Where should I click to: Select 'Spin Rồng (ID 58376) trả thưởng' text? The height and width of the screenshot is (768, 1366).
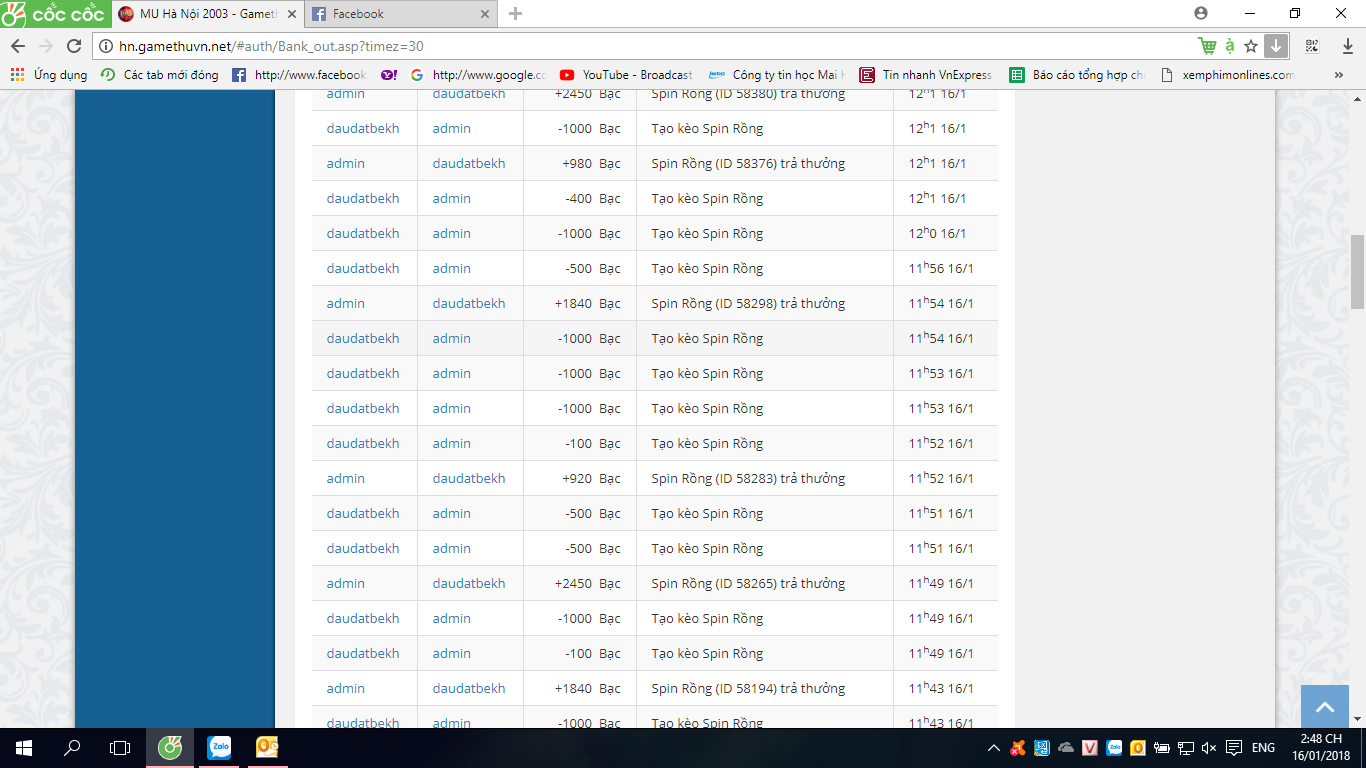[748, 163]
